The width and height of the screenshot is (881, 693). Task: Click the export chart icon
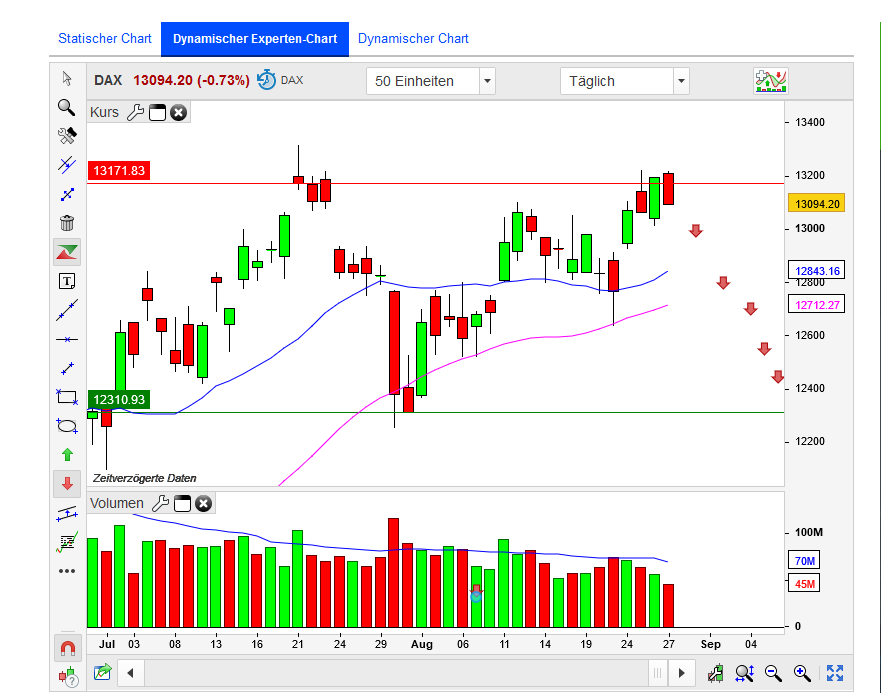(x=102, y=672)
